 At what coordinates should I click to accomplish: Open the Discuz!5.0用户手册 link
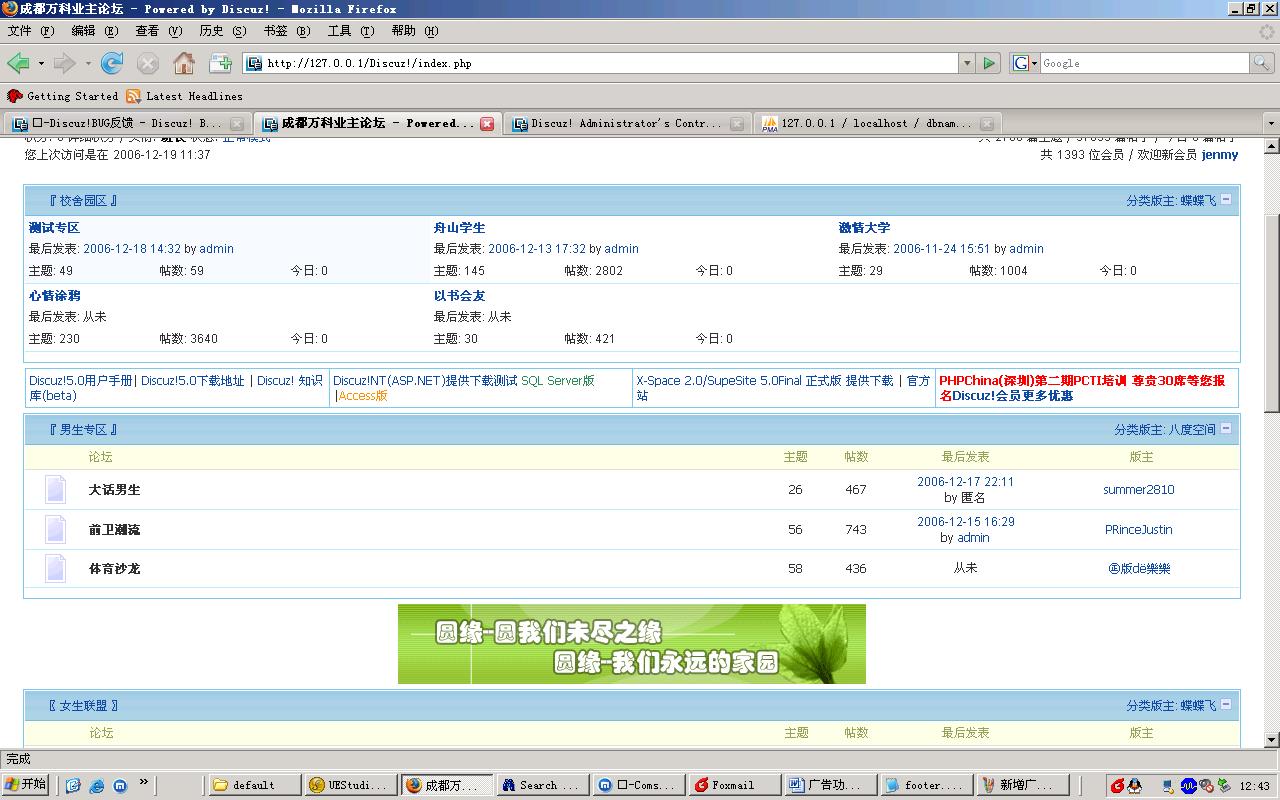click(x=81, y=381)
